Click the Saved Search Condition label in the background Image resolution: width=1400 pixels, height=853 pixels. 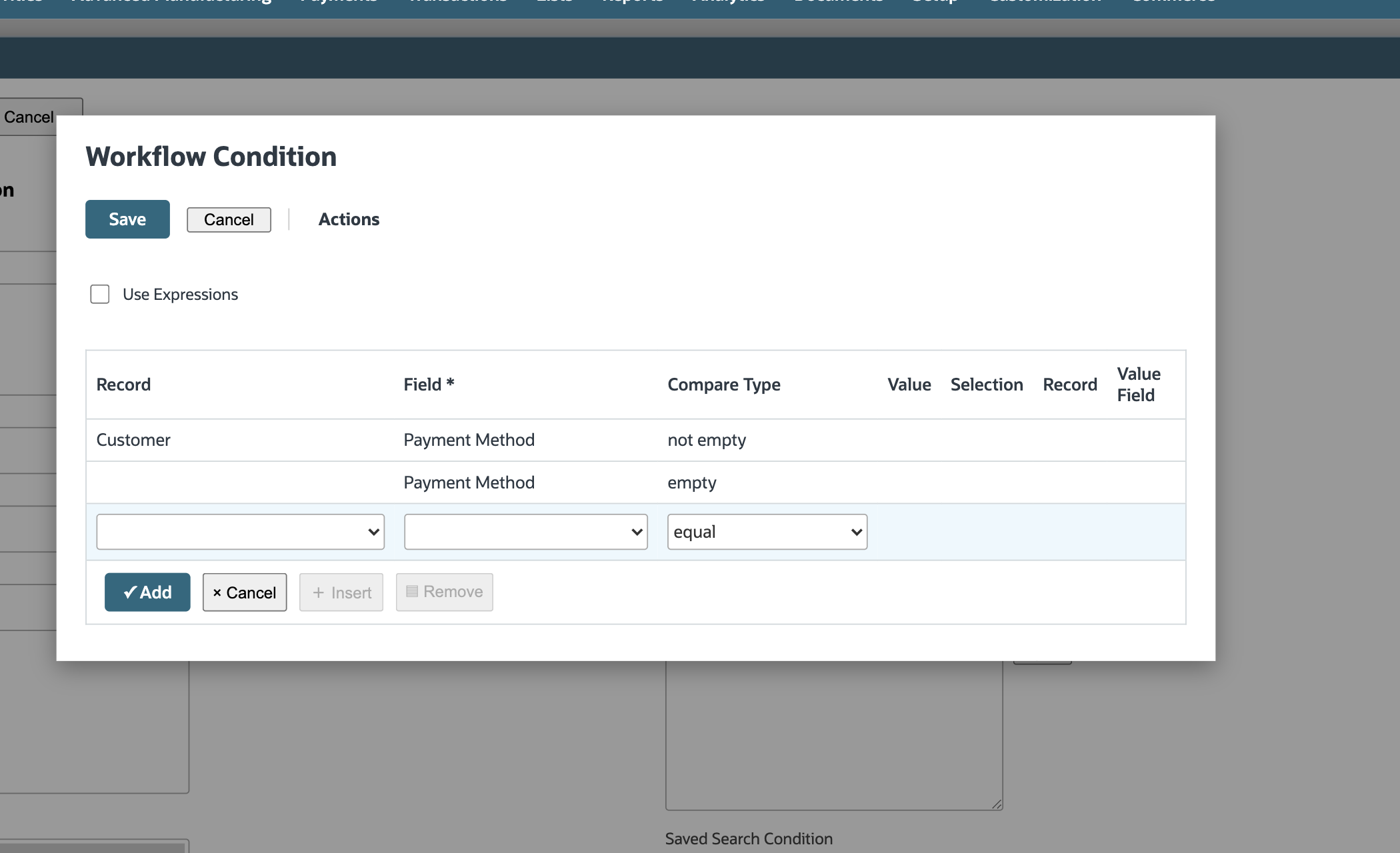pyautogui.click(x=749, y=838)
